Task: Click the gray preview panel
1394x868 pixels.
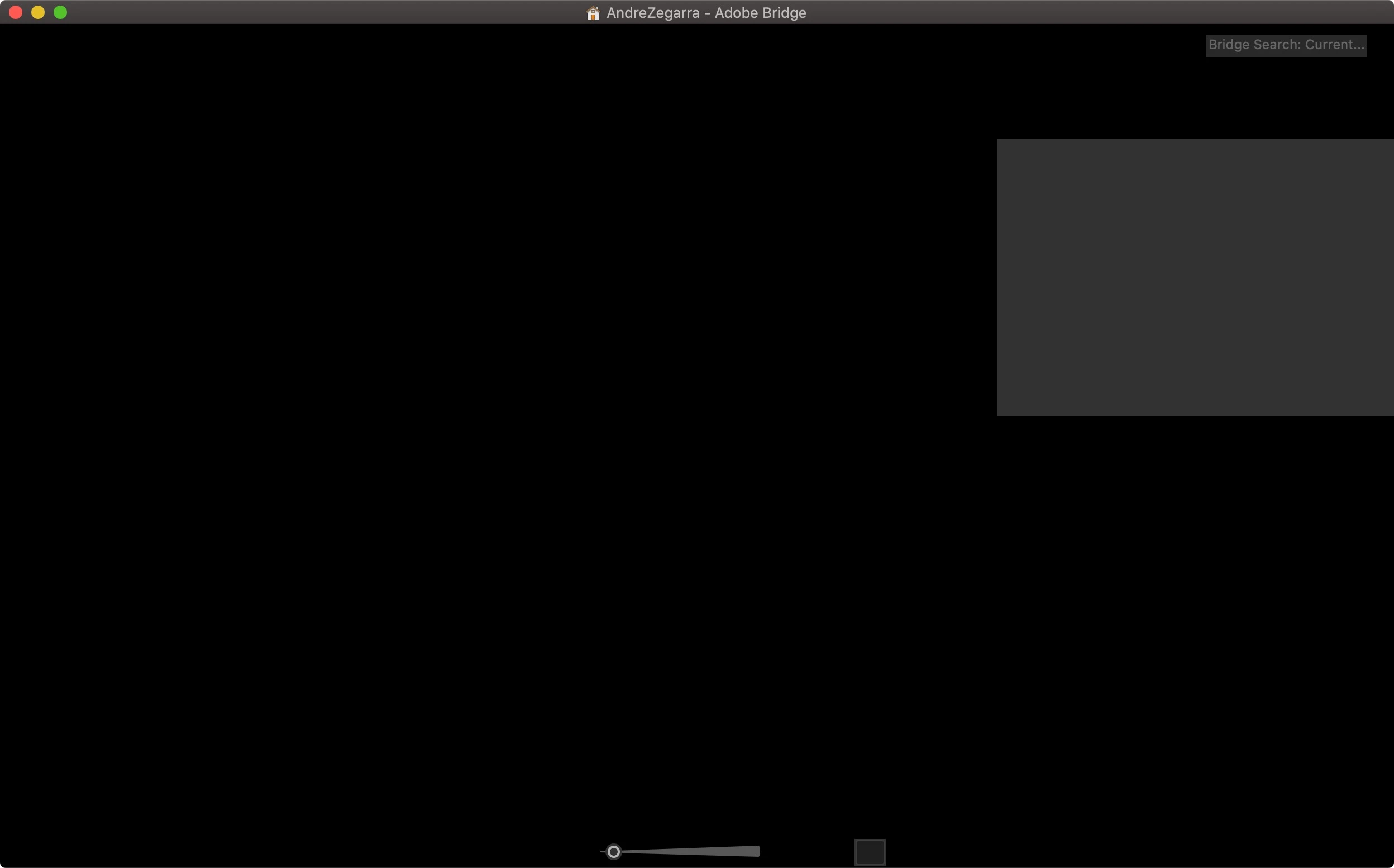Action: [1195, 276]
